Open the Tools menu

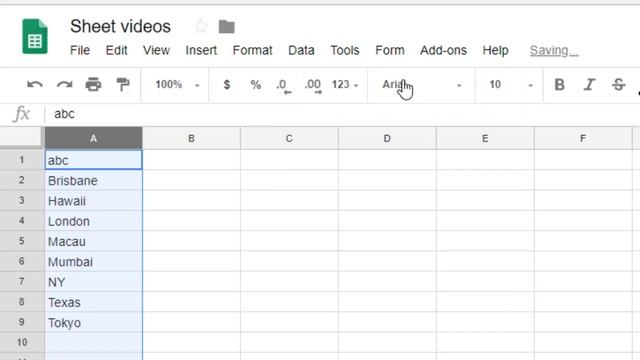(345, 50)
